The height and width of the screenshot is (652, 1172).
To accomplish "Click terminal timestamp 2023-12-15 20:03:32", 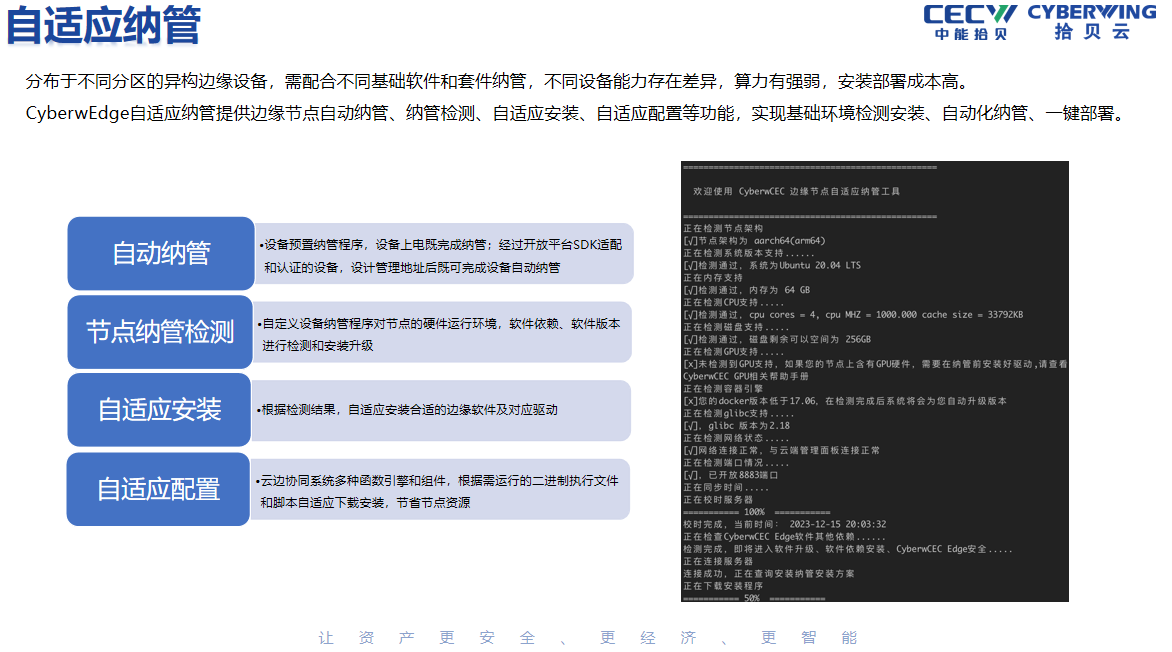I will point(837,524).
